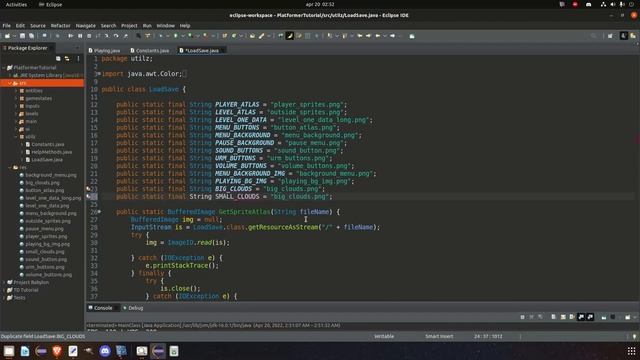The image size is (640, 360).
Task: Click the error marker beside line 23
Action: (x=88, y=189)
